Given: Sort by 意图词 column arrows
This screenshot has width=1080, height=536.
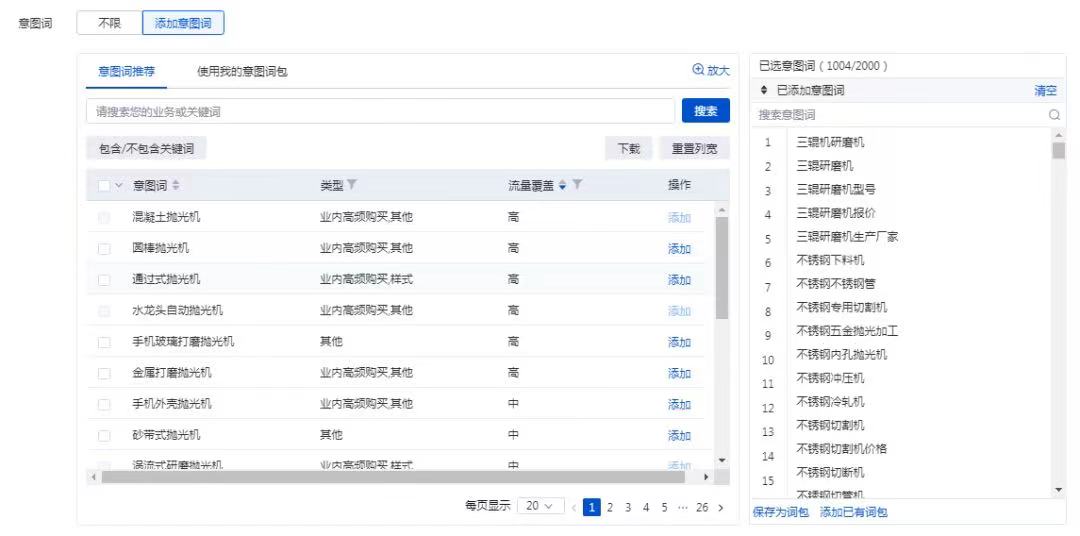Looking at the screenshot, I should coord(176,185).
